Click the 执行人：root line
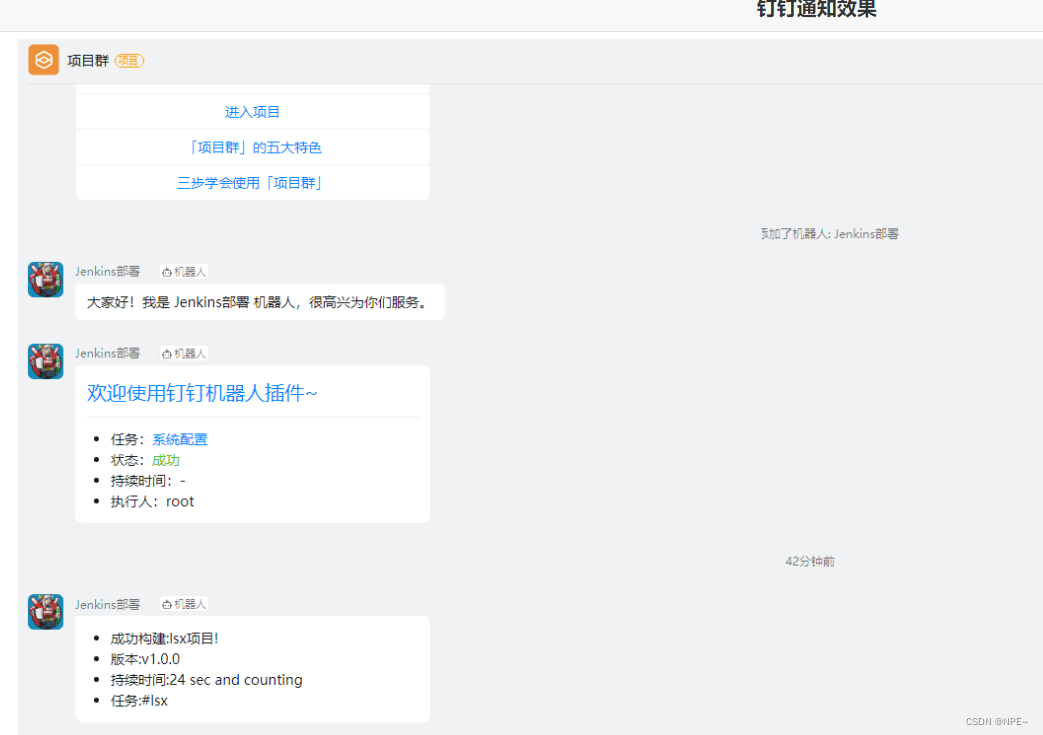 [152, 502]
